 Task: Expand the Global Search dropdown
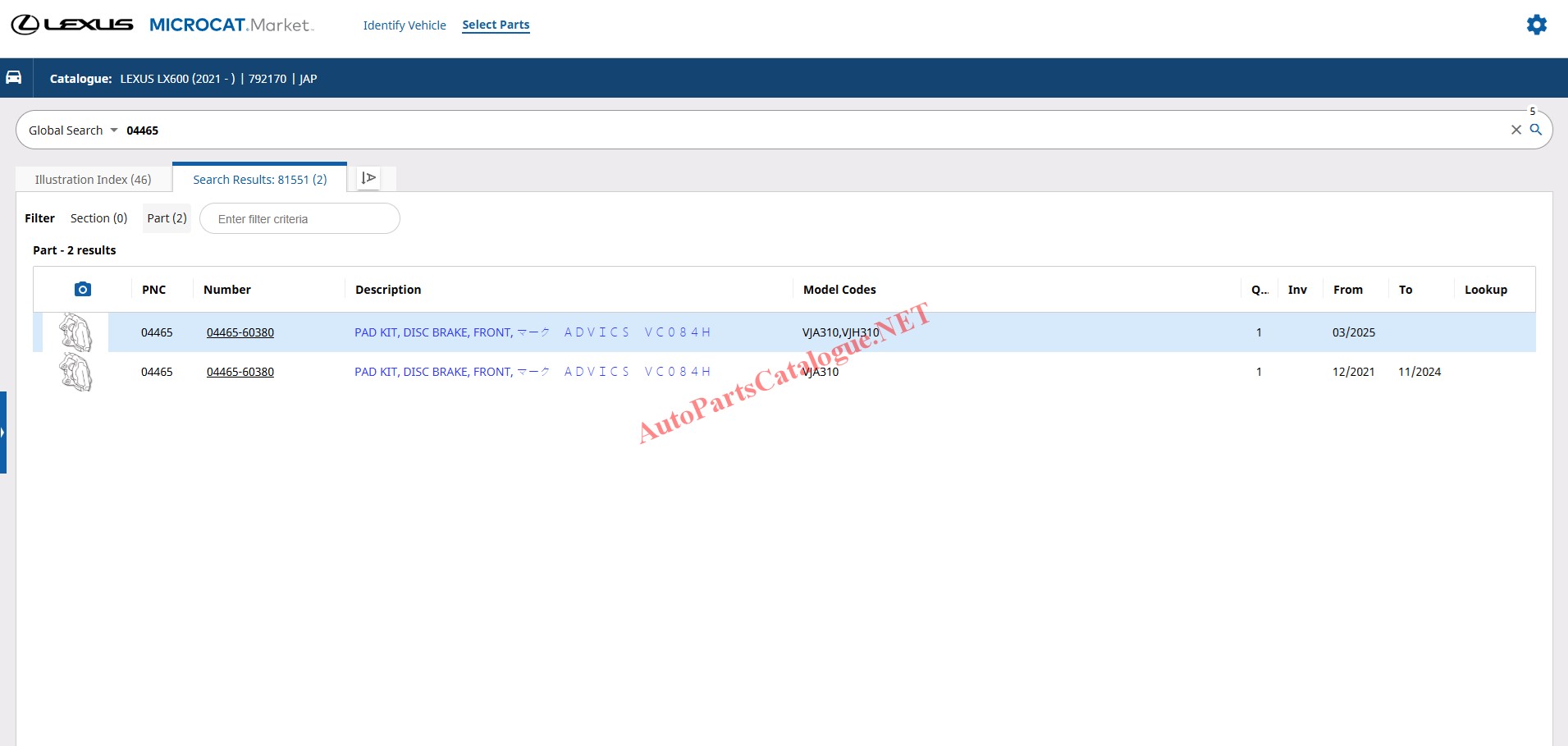(x=73, y=130)
